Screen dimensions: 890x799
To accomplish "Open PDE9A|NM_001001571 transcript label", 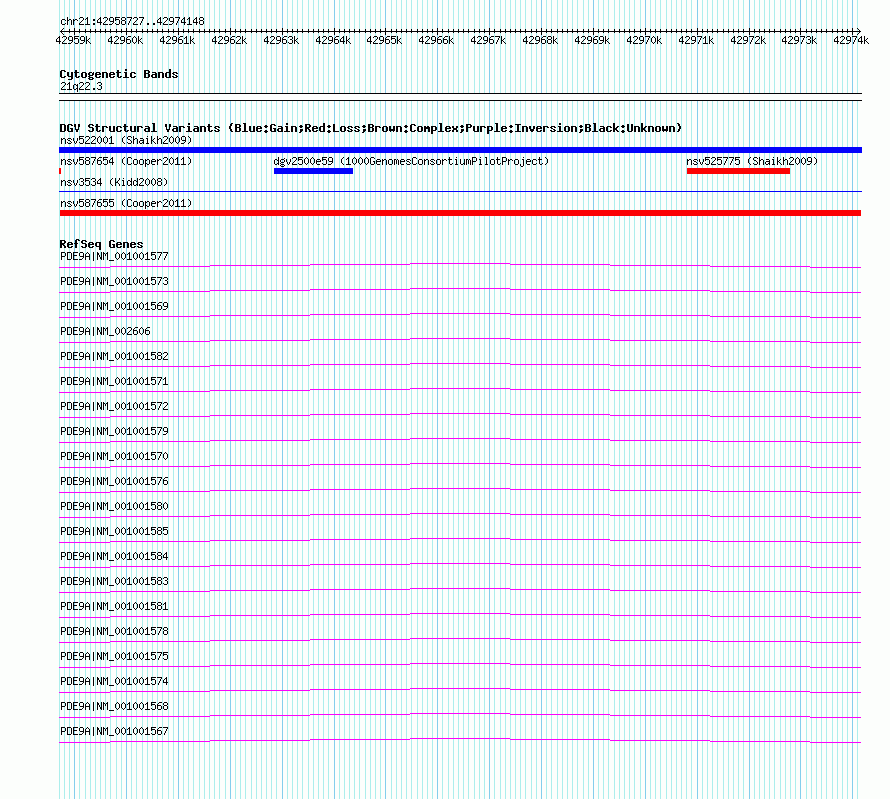I will pyautogui.click(x=114, y=381).
